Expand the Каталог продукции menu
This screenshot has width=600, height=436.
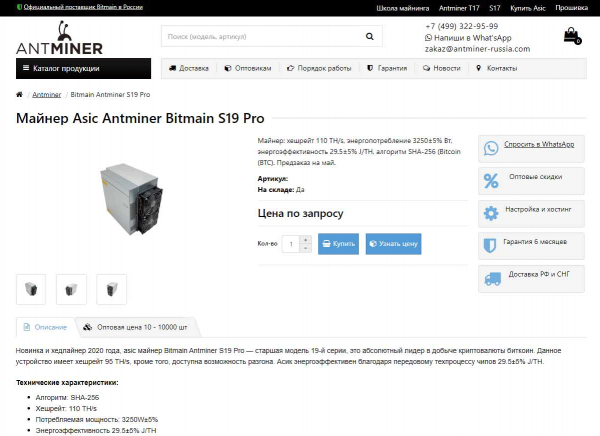[x=83, y=69]
